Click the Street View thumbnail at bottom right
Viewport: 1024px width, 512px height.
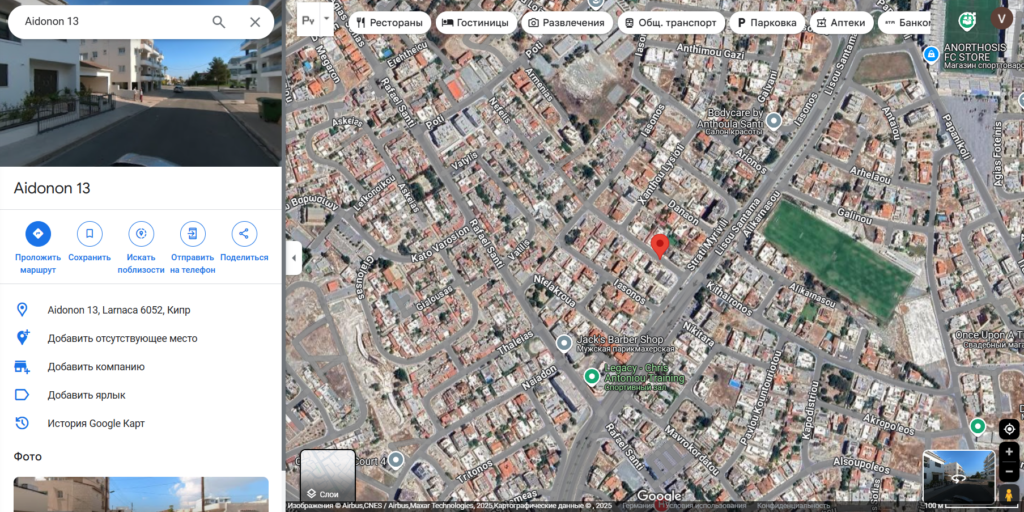tap(959, 477)
